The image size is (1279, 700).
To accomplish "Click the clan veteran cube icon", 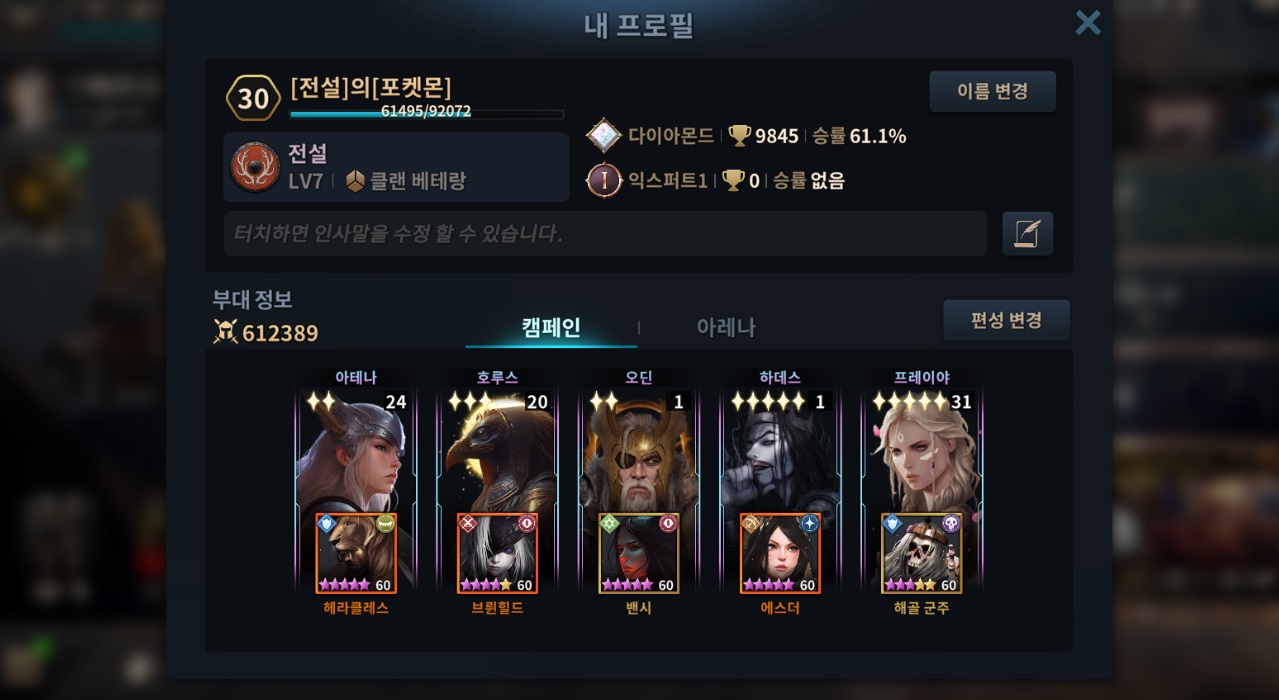I will [x=355, y=181].
